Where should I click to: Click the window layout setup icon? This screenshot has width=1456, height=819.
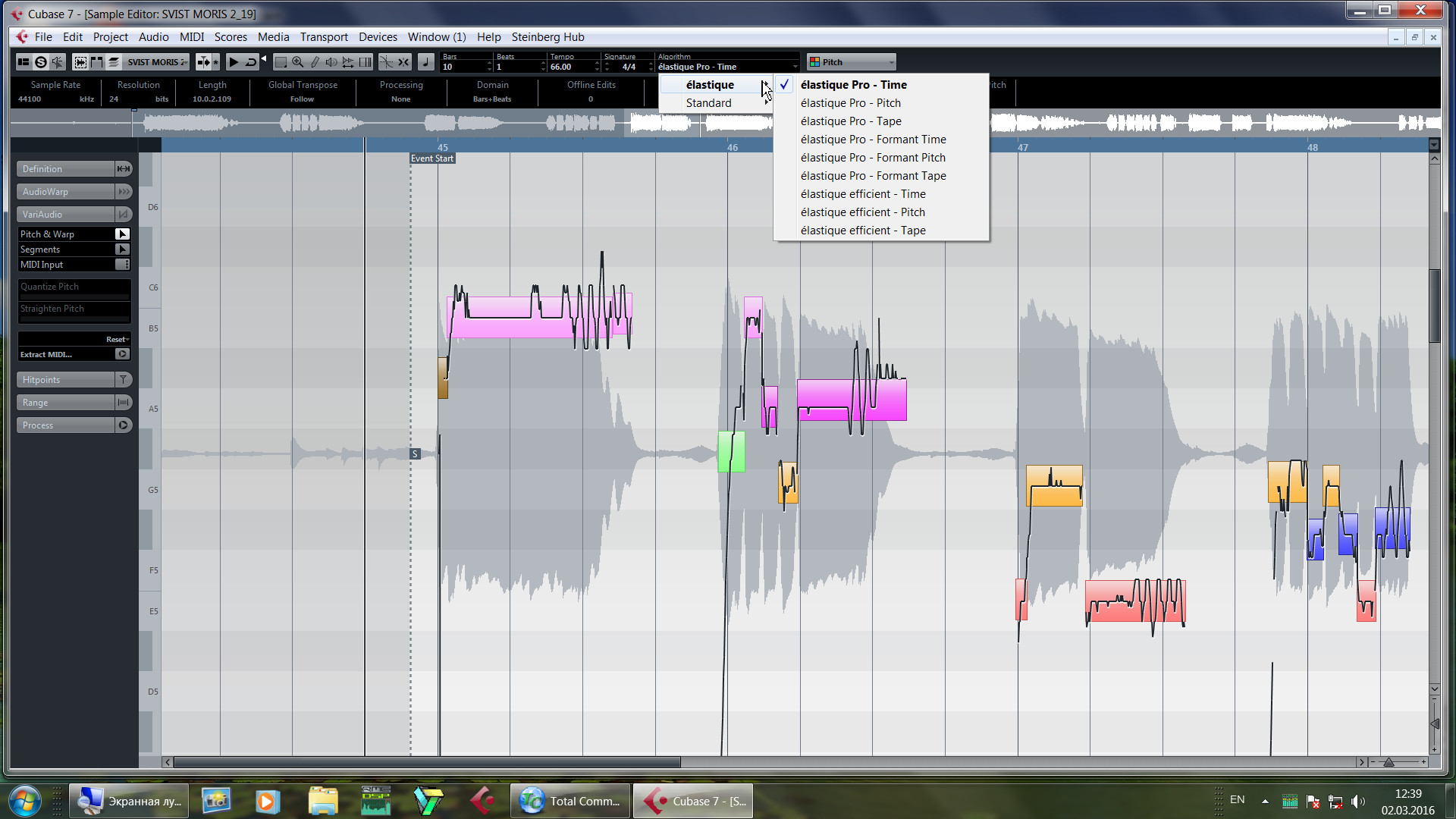tap(24, 62)
